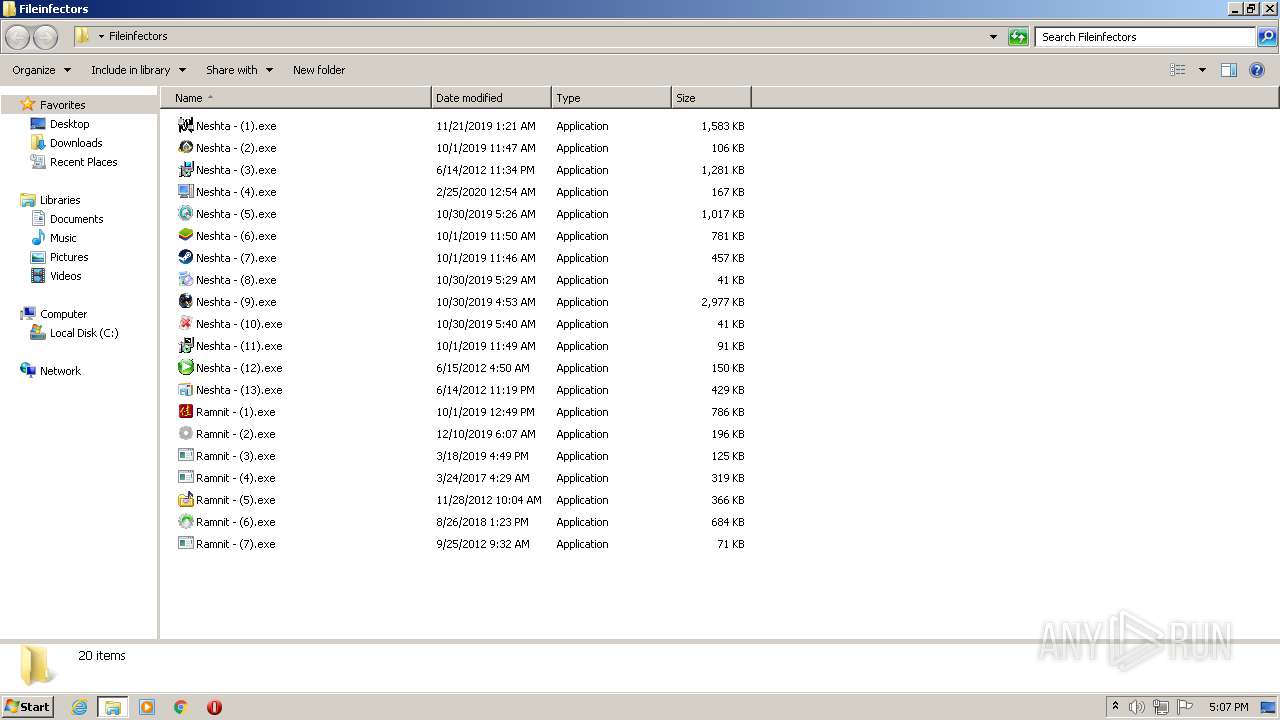Click the Forward navigation arrow

(45, 37)
